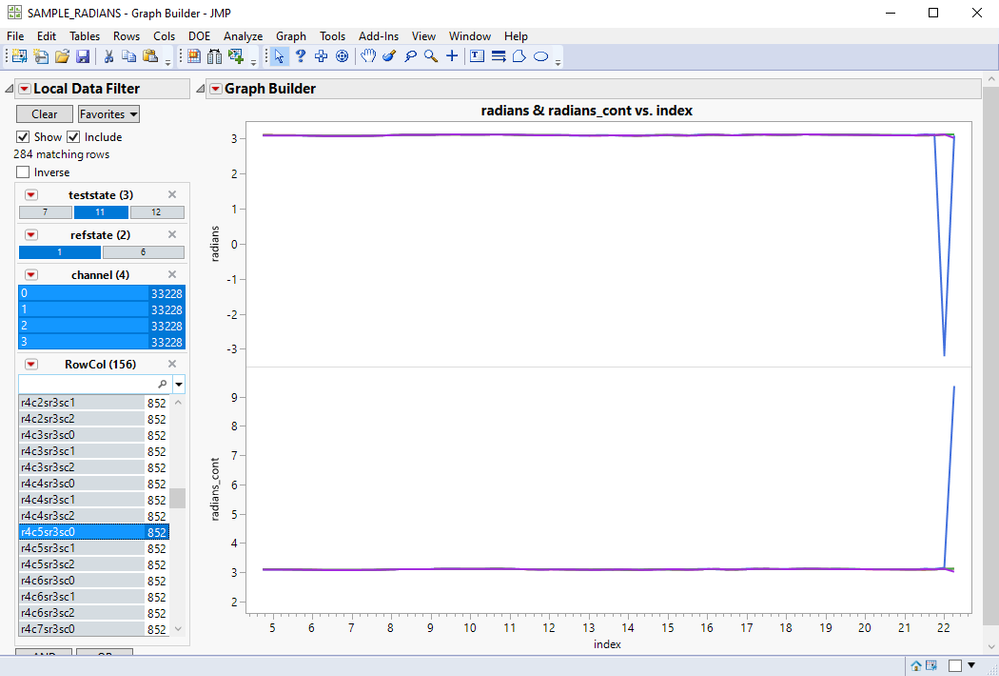Select teststate value 12

pyautogui.click(x=157, y=213)
